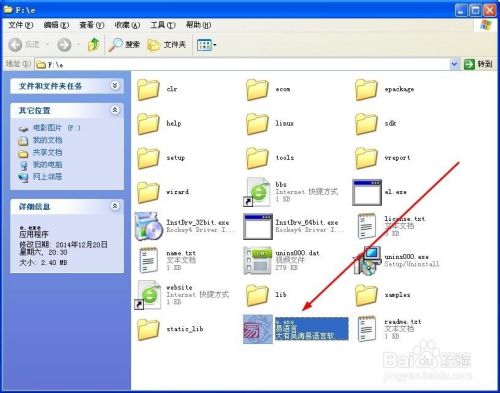
Task: Open the 帮助 menu
Action: pos(198,25)
